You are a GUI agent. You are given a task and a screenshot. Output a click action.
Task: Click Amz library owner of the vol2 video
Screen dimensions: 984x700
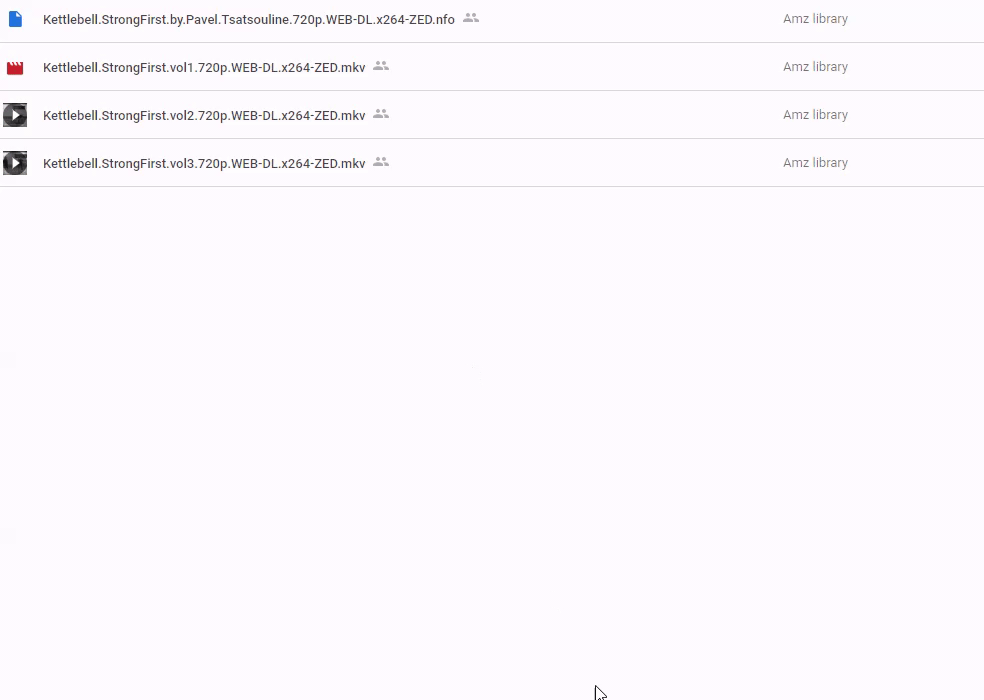(x=815, y=115)
